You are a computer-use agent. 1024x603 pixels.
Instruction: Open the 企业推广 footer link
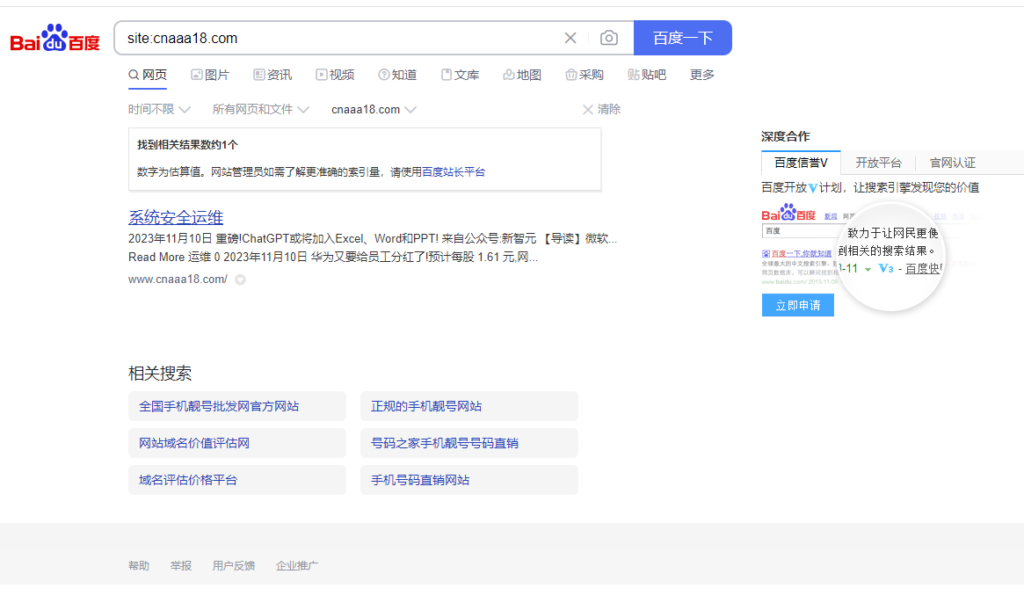pos(296,566)
